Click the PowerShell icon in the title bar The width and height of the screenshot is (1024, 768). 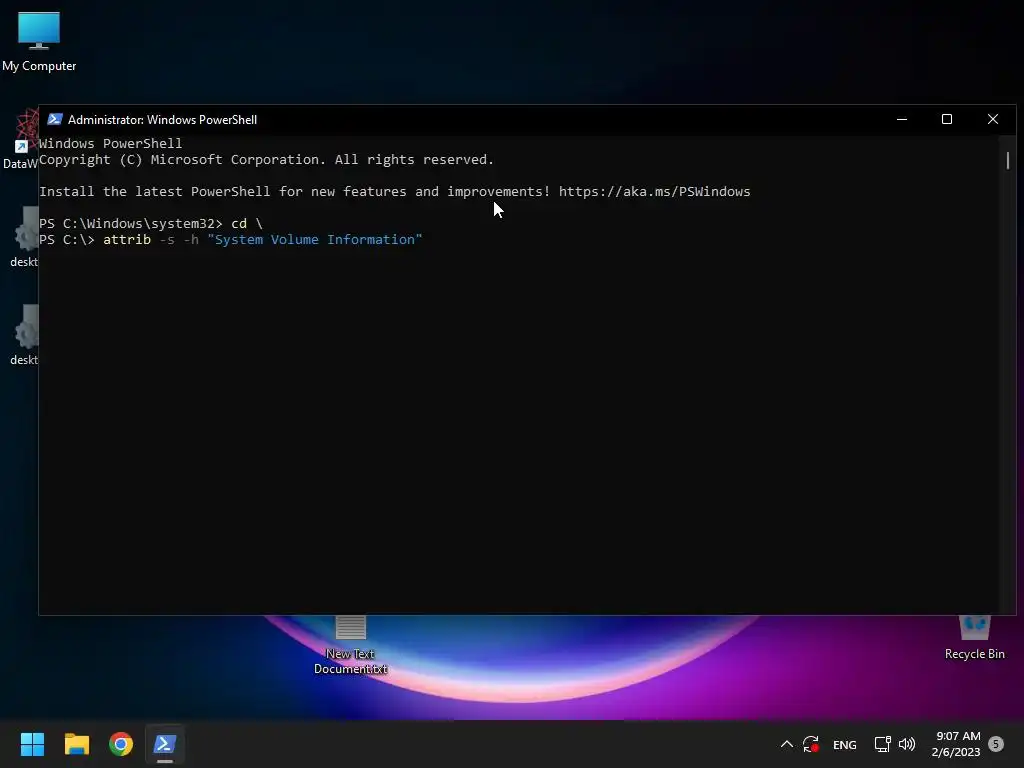tap(55, 120)
